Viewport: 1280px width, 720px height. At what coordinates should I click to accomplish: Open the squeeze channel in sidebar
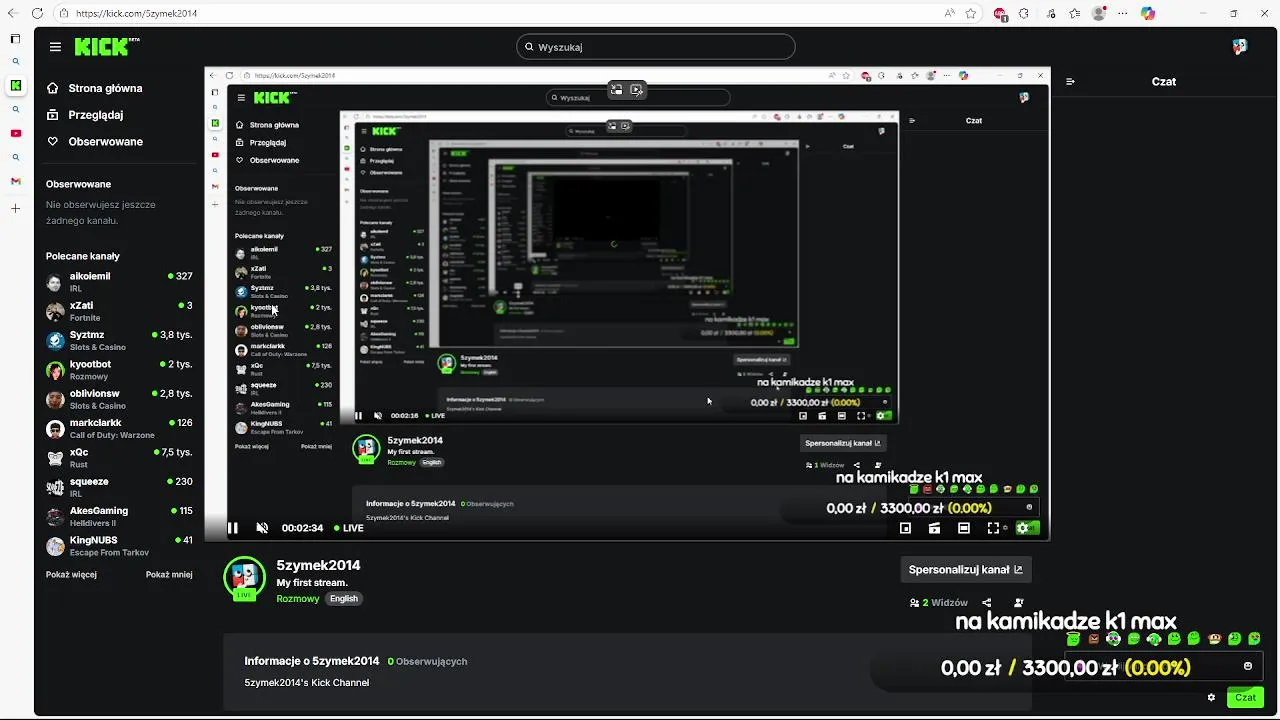[119, 487]
